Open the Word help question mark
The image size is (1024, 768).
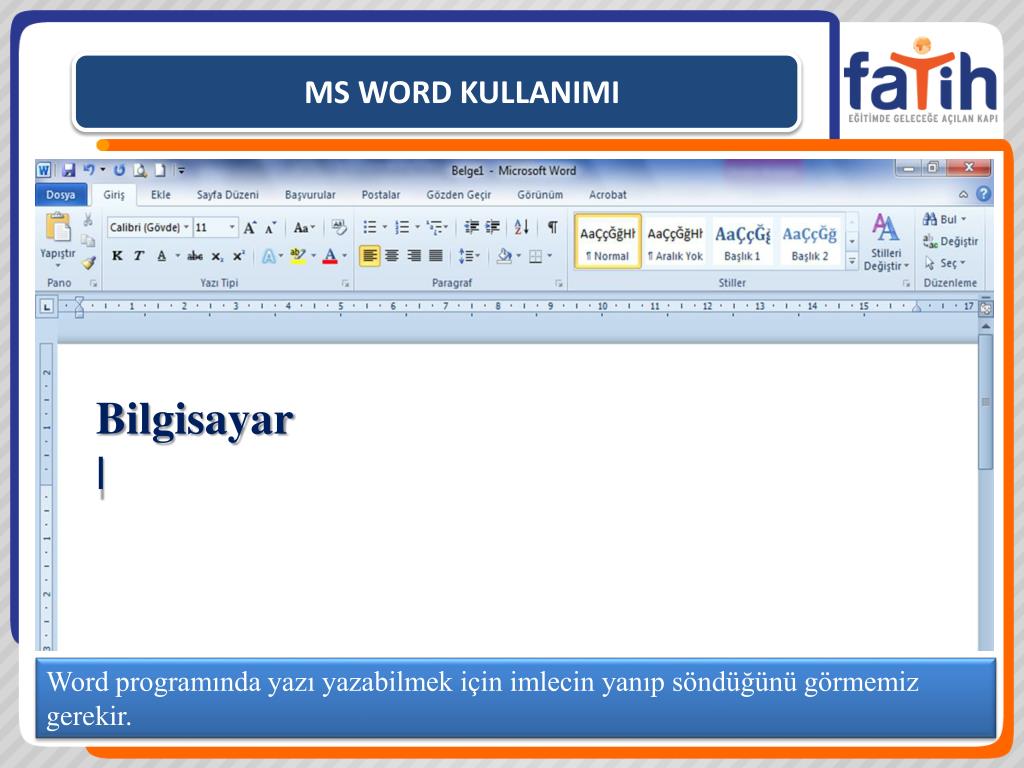983,194
